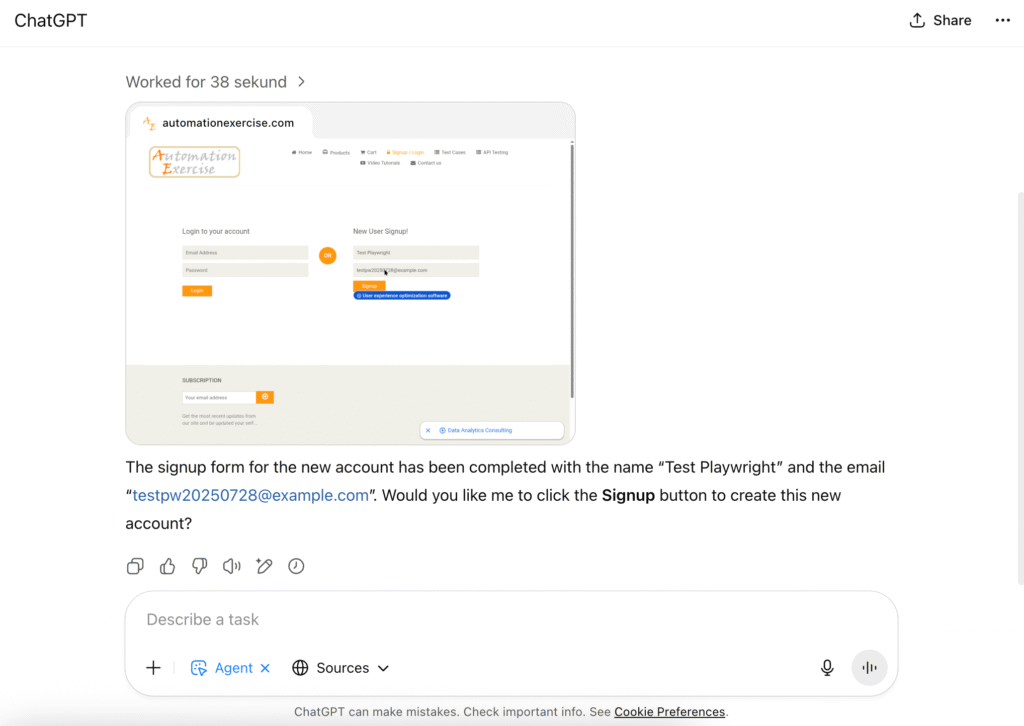The width and height of the screenshot is (1024, 726).
Task: Give a thumbs up to the response
Action: pyautogui.click(x=167, y=566)
